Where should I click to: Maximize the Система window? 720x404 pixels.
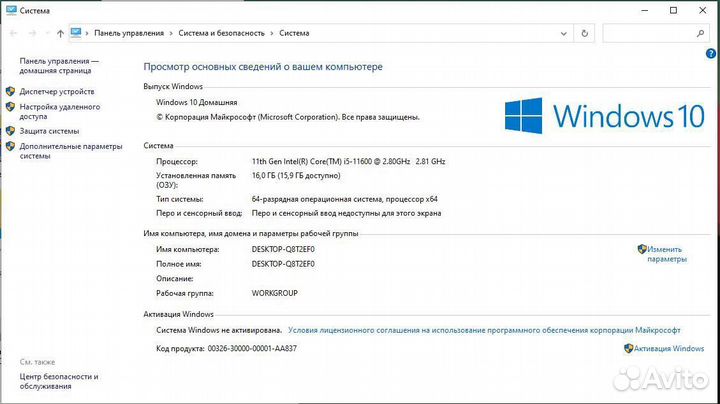(x=673, y=10)
